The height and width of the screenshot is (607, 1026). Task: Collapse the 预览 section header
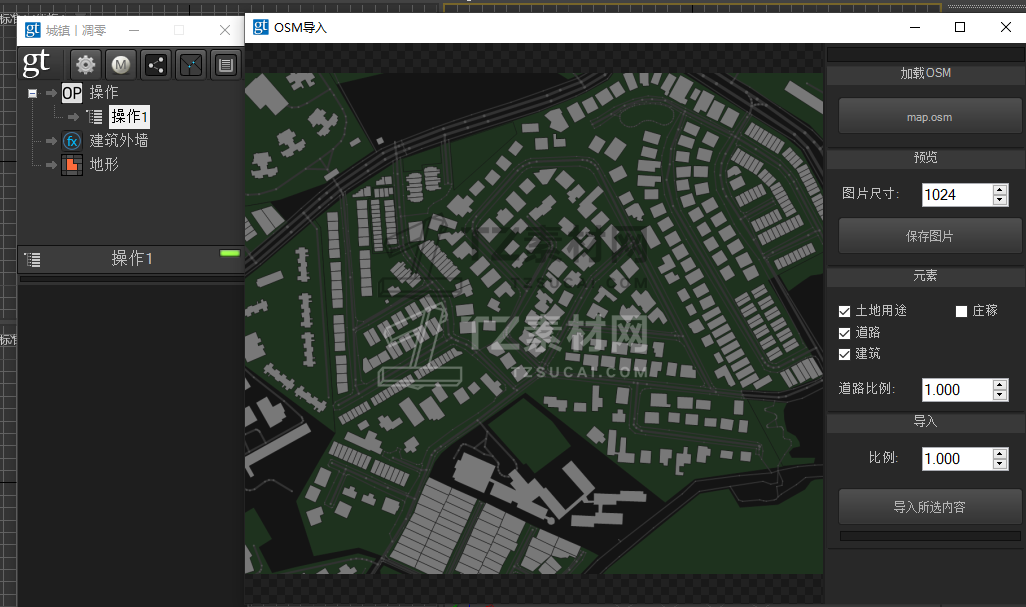pyautogui.click(x=925, y=158)
